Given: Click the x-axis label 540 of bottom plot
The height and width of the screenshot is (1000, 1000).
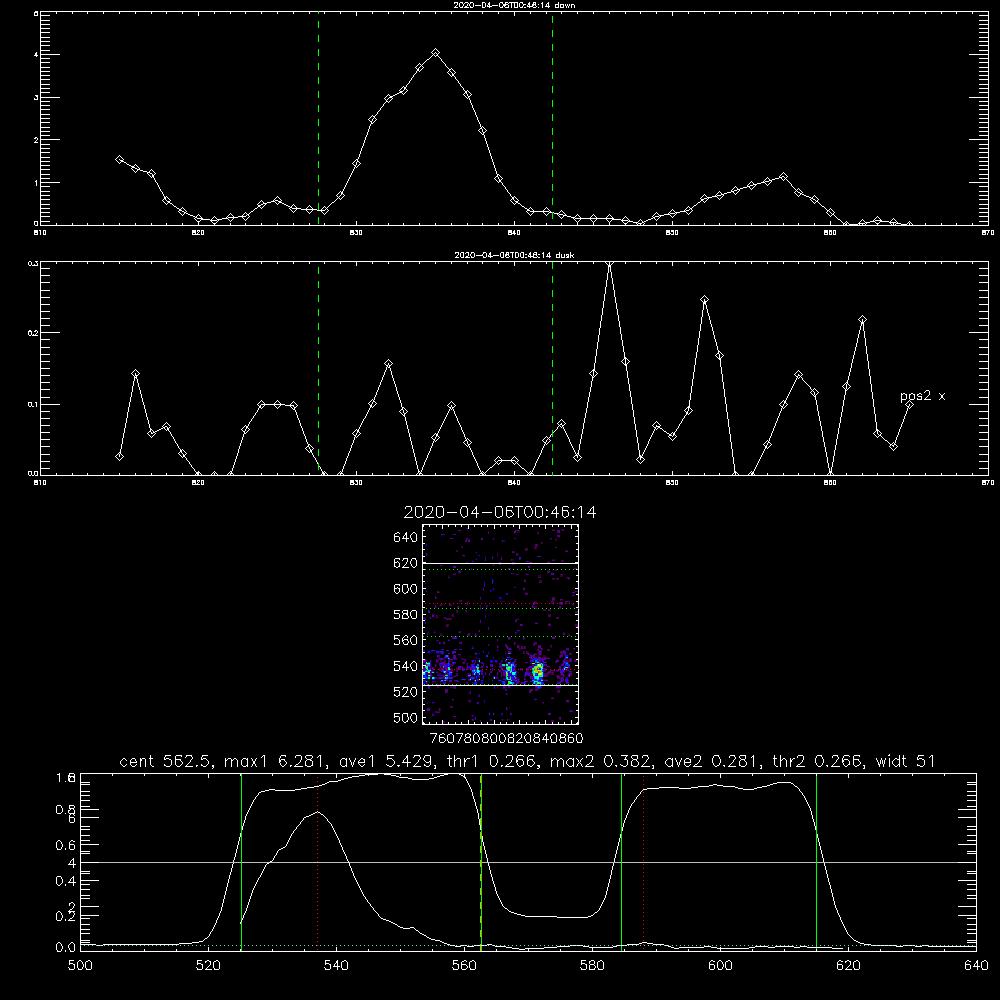Looking at the screenshot, I should 336,966.
